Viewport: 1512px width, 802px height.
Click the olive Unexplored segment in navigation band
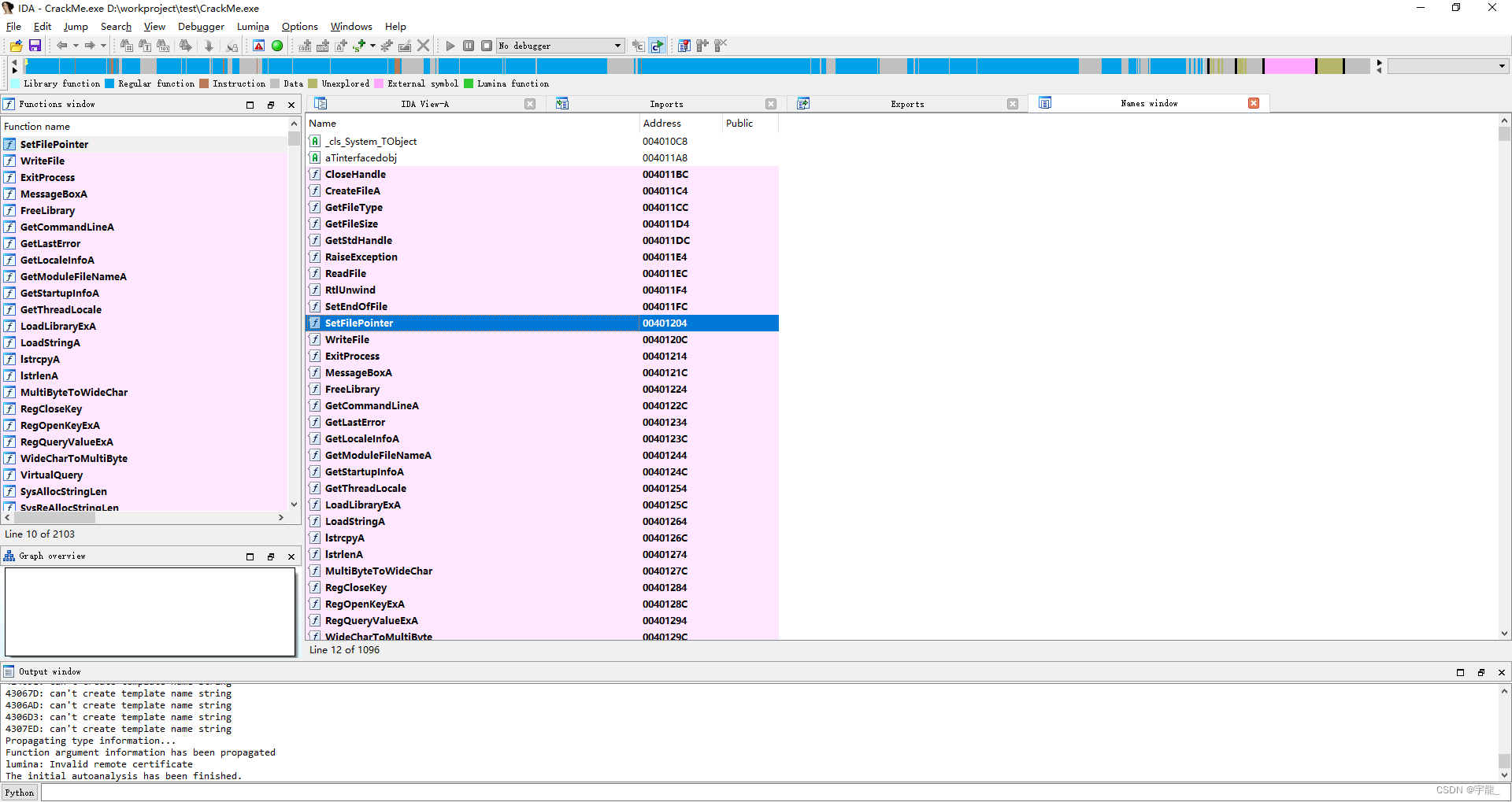click(1329, 66)
